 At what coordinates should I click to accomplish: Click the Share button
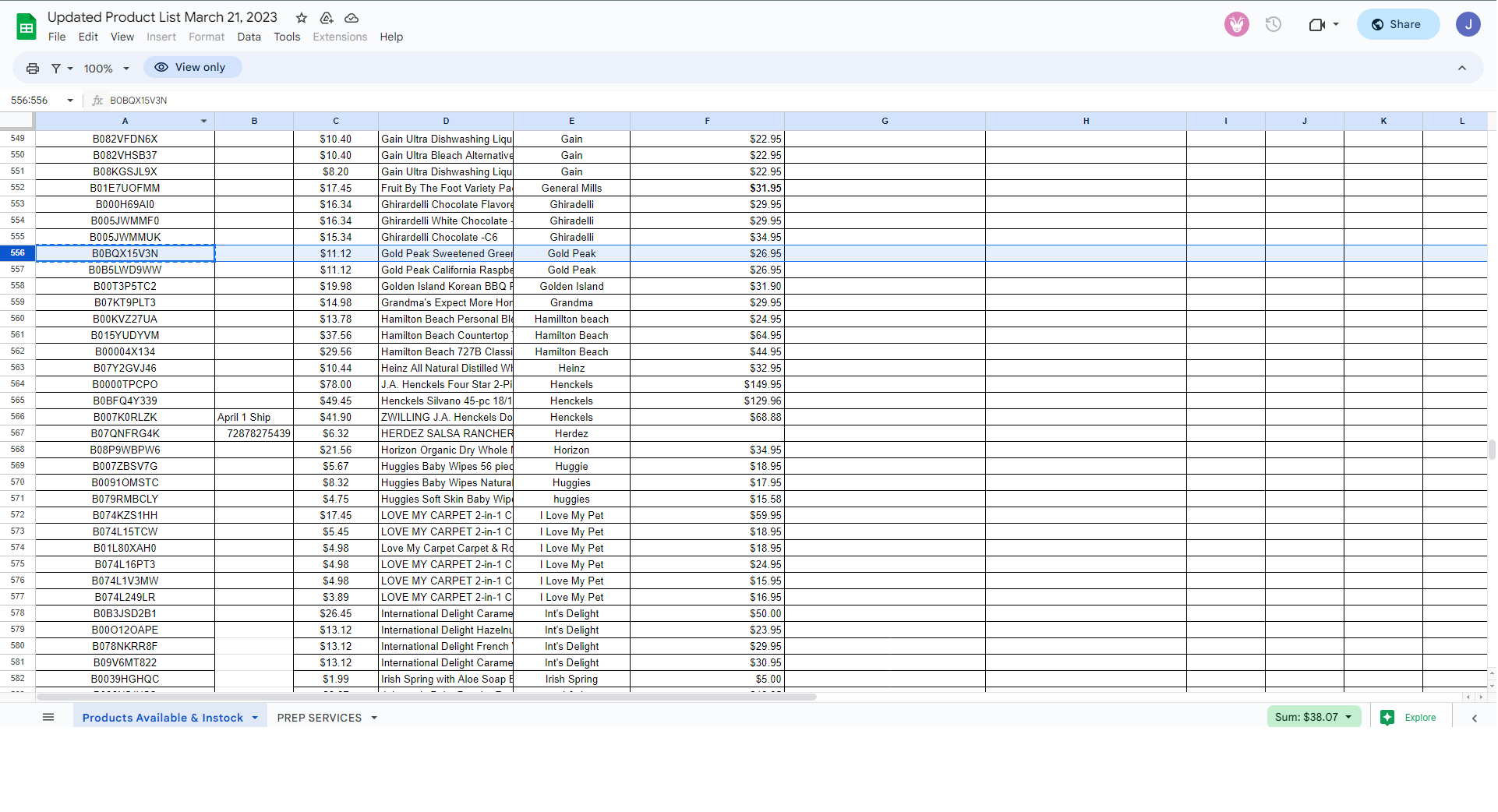coord(1397,24)
